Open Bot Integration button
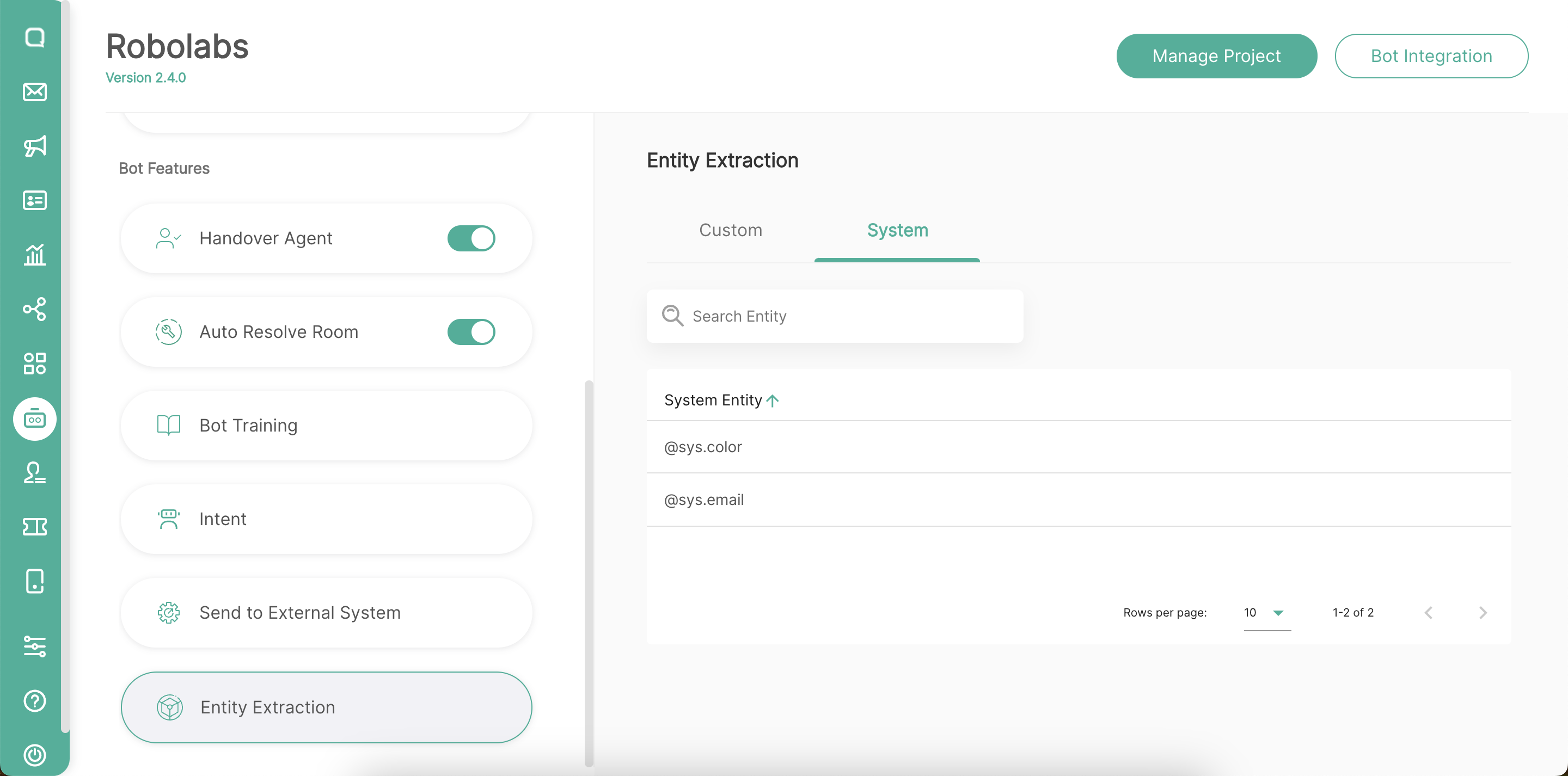 pyautogui.click(x=1431, y=56)
